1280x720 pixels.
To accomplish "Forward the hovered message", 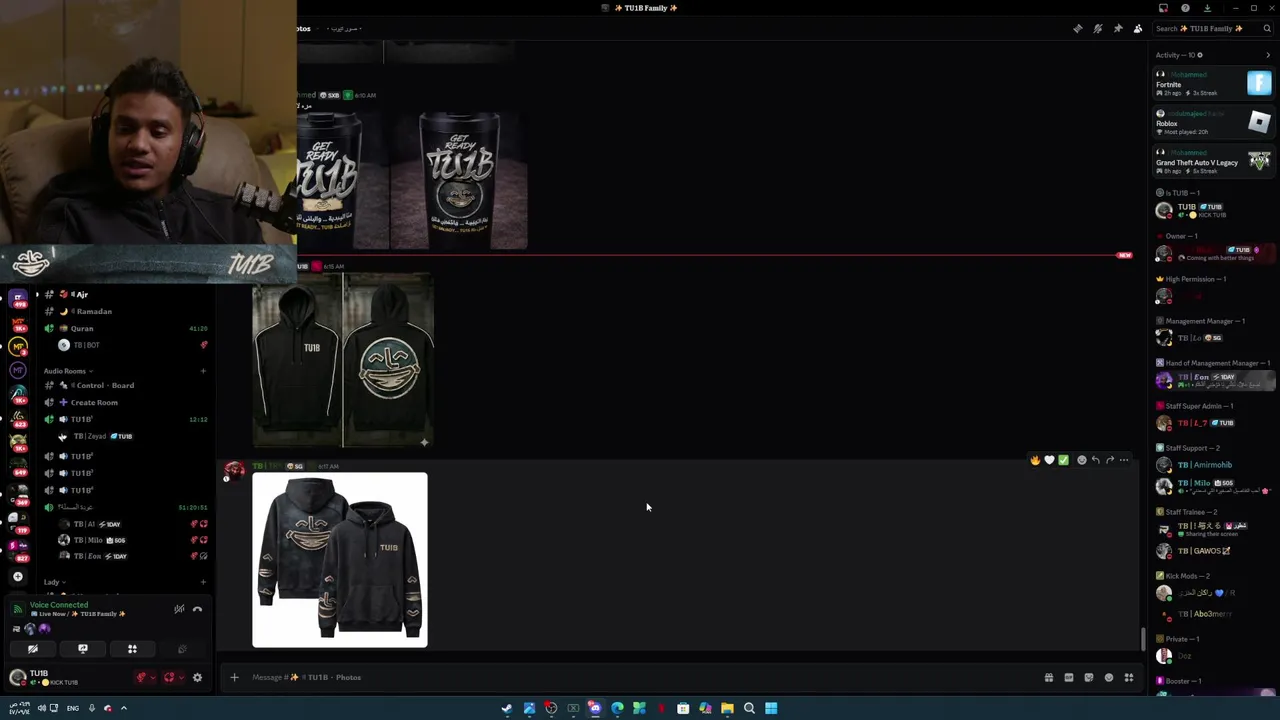I will click(1110, 460).
